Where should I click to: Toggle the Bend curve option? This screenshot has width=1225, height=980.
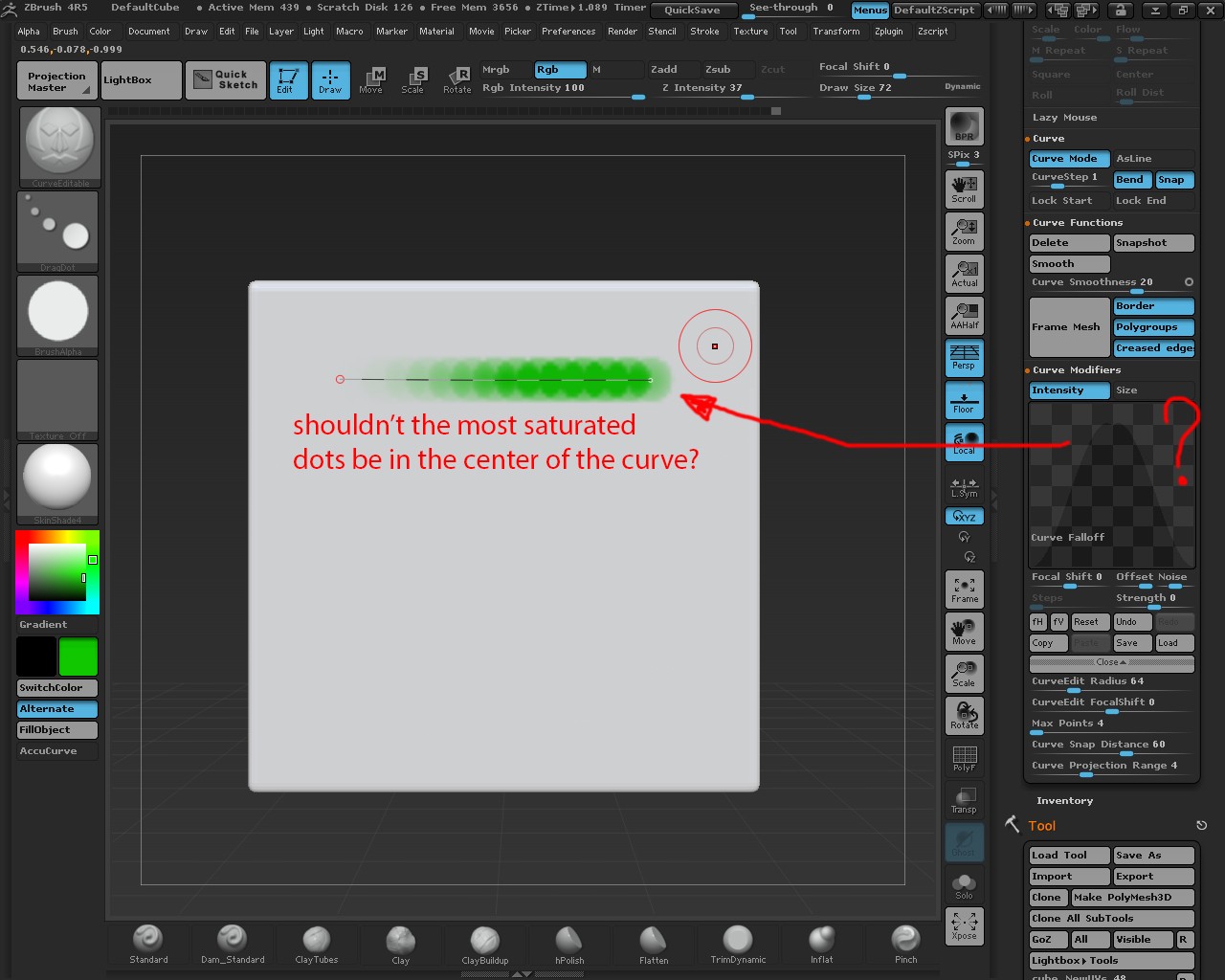[1132, 180]
